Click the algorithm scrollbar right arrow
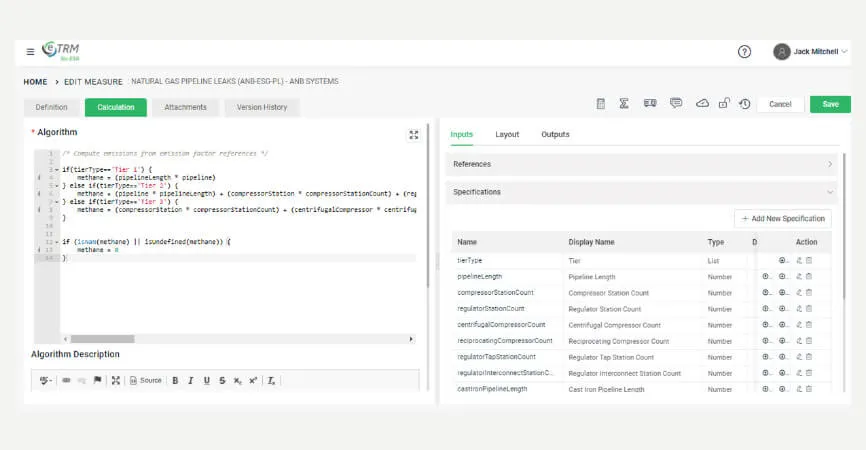This screenshot has width=866, height=450. [411, 339]
